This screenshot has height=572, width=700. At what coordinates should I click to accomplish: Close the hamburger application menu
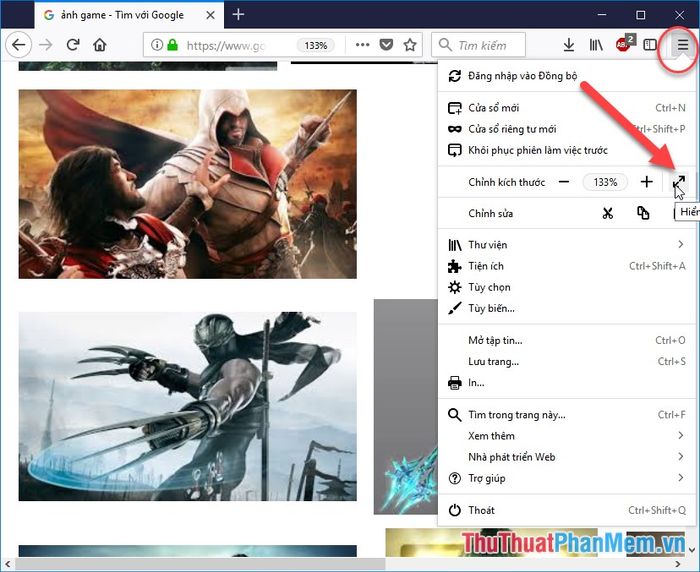click(x=682, y=45)
